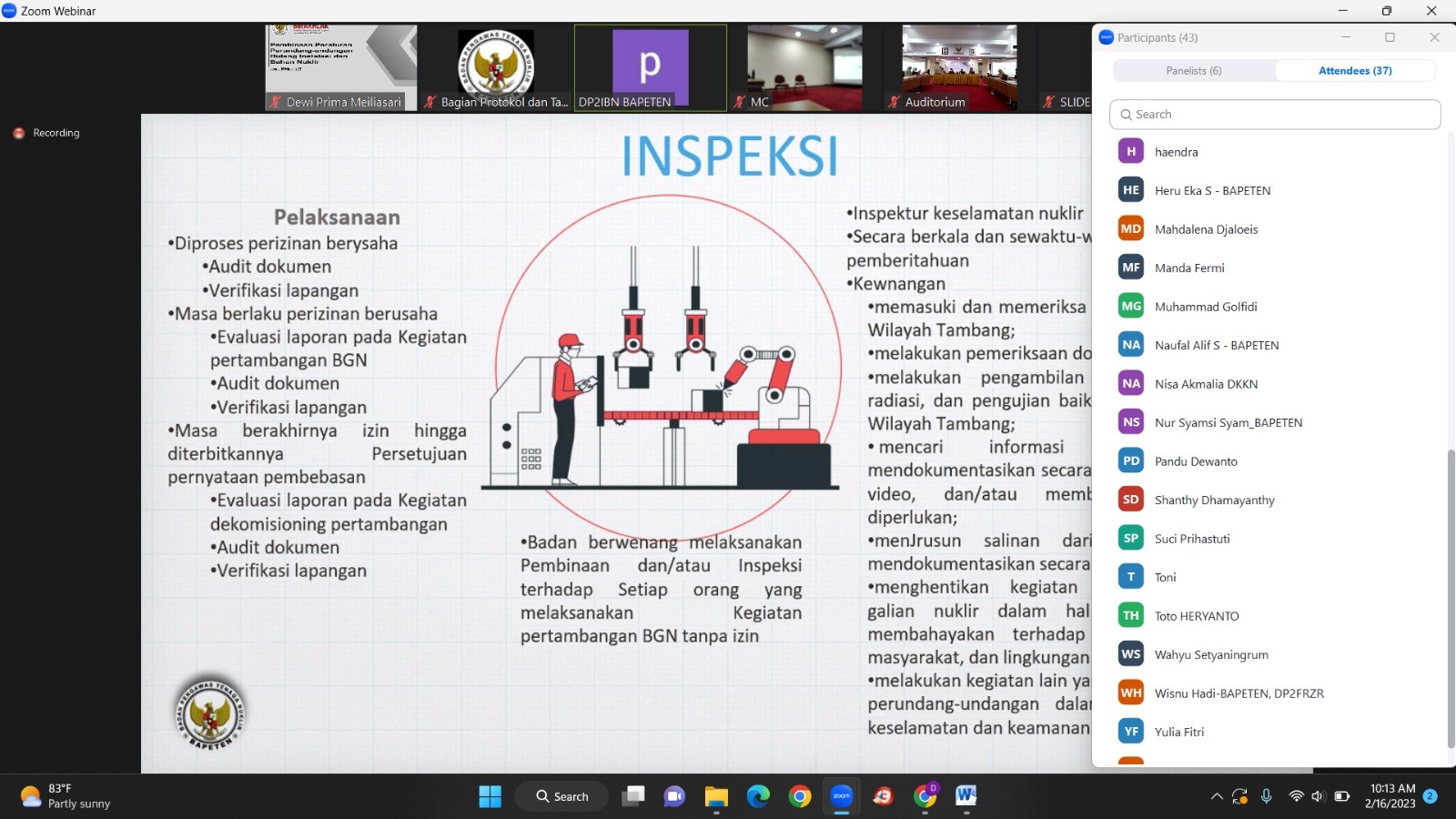Select the Zoom taskbar icon
This screenshot has height=819, width=1456.
point(842,796)
